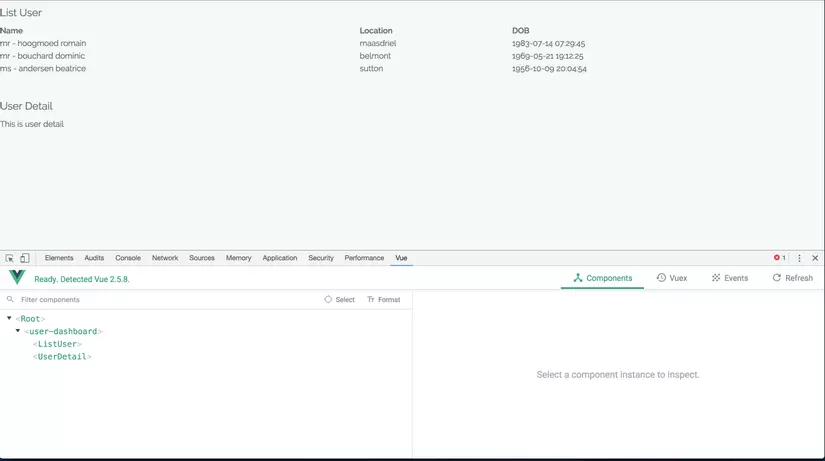Click the Format button
Screen dimensions: 825x461
pyautogui.click(x=384, y=299)
